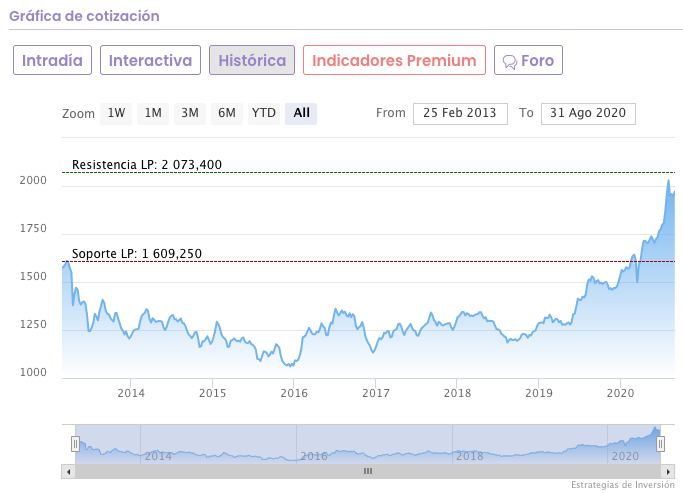Select YTD zoom range
The width and height of the screenshot is (683, 493).
click(x=263, y=113)
